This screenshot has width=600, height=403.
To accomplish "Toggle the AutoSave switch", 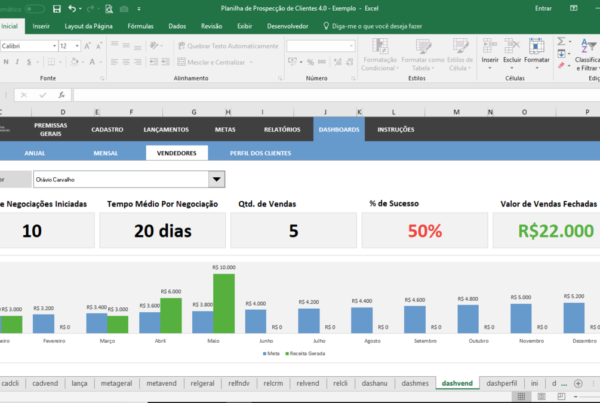I will (34, 8).
